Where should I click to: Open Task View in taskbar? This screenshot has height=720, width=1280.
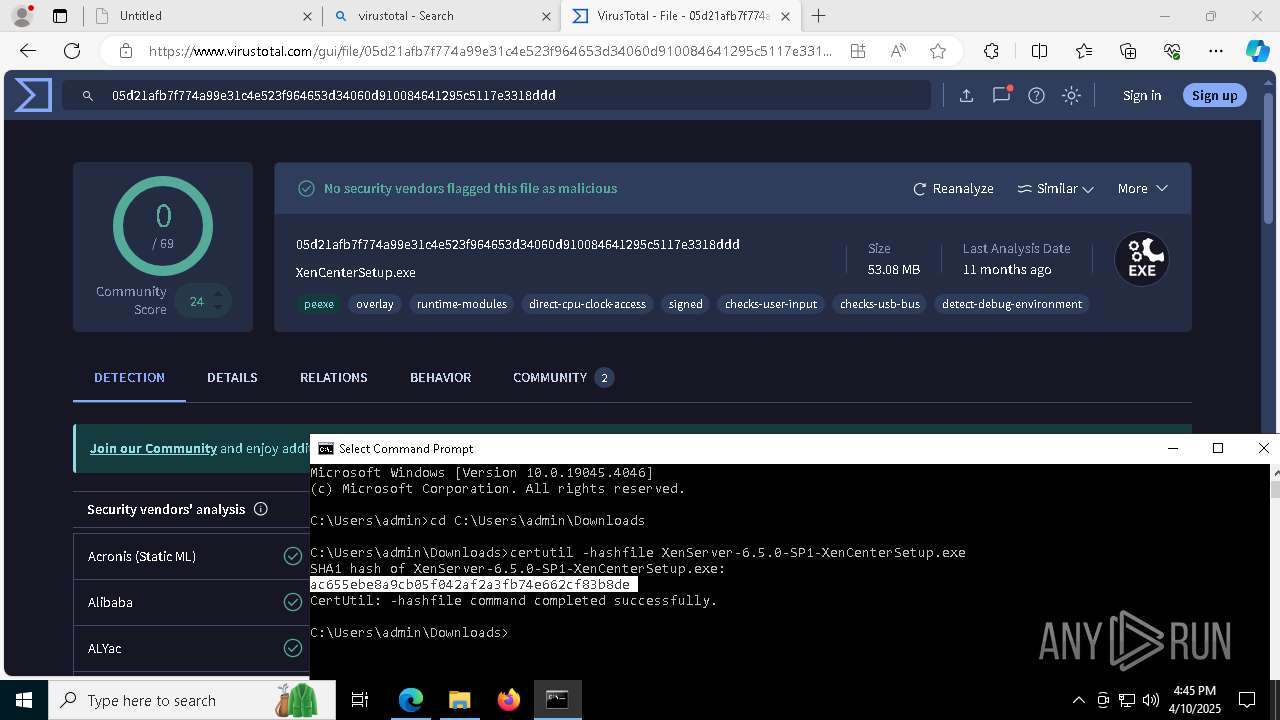(360, 700)
